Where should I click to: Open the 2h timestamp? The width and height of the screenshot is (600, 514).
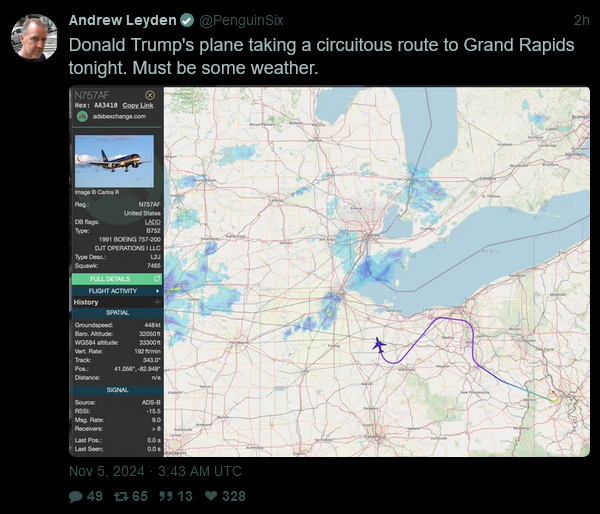coord(581,20)
